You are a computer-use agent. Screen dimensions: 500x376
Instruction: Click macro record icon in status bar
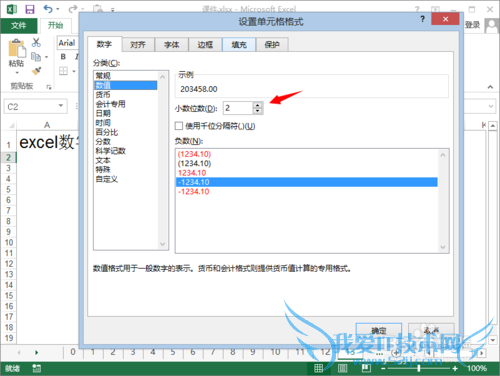pyautogui.click(x=37, y=368)
